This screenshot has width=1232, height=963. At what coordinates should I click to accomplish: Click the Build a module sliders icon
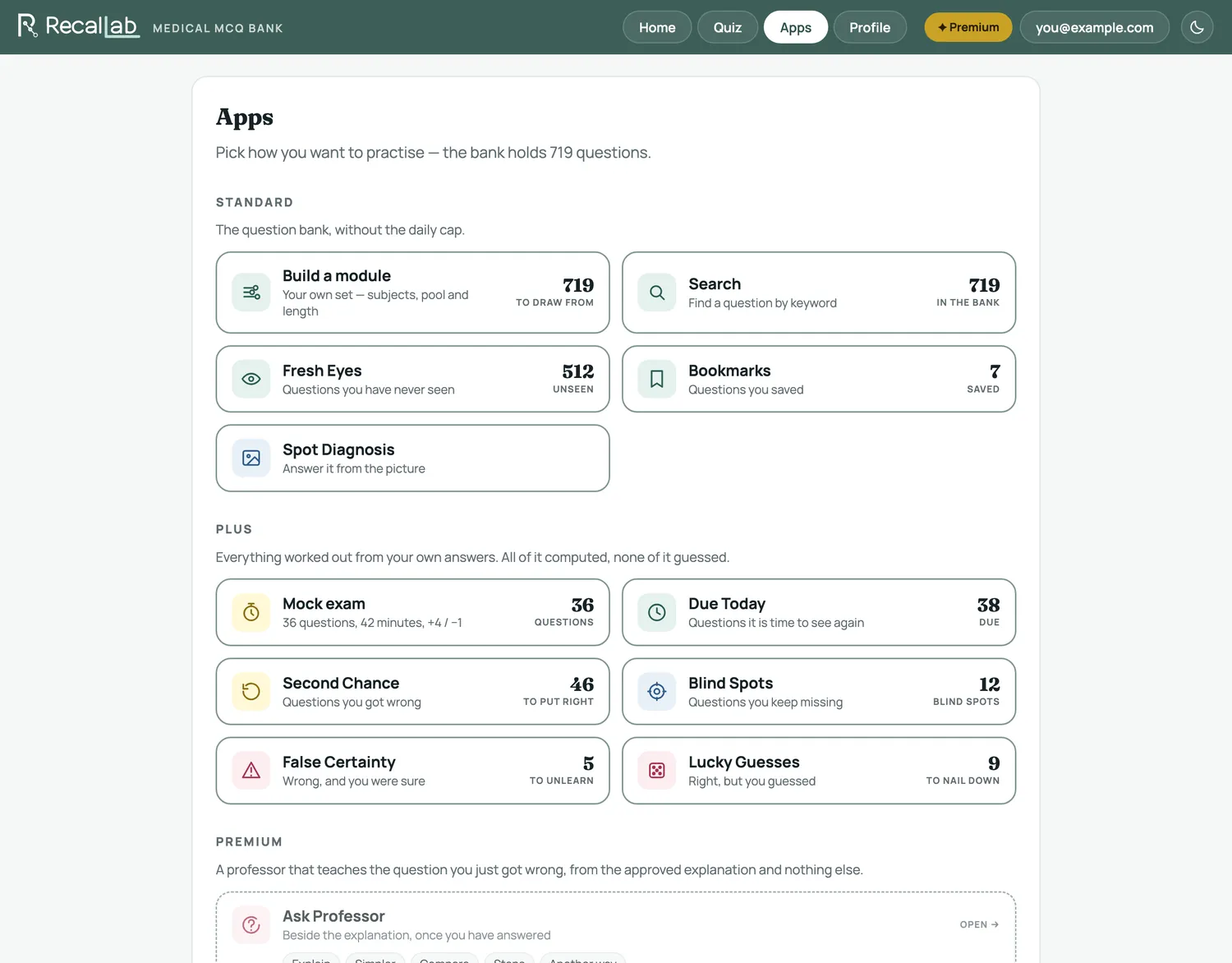(x=251, y=293)
